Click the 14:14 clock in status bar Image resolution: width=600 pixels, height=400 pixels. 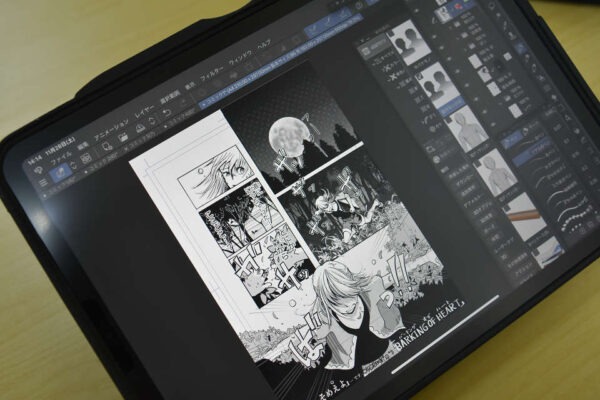(34, 158)
